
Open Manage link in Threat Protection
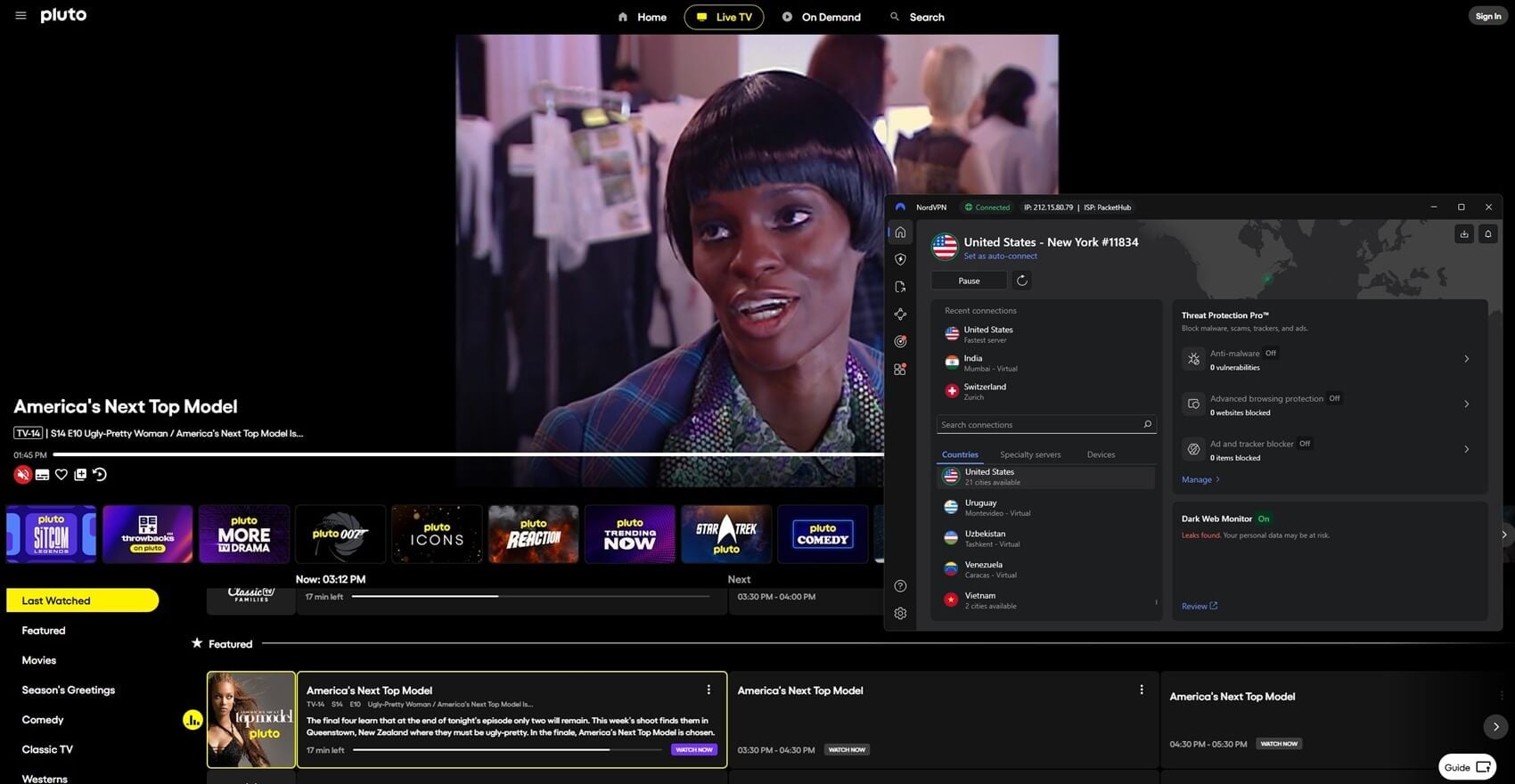[x=1200, y=479]
